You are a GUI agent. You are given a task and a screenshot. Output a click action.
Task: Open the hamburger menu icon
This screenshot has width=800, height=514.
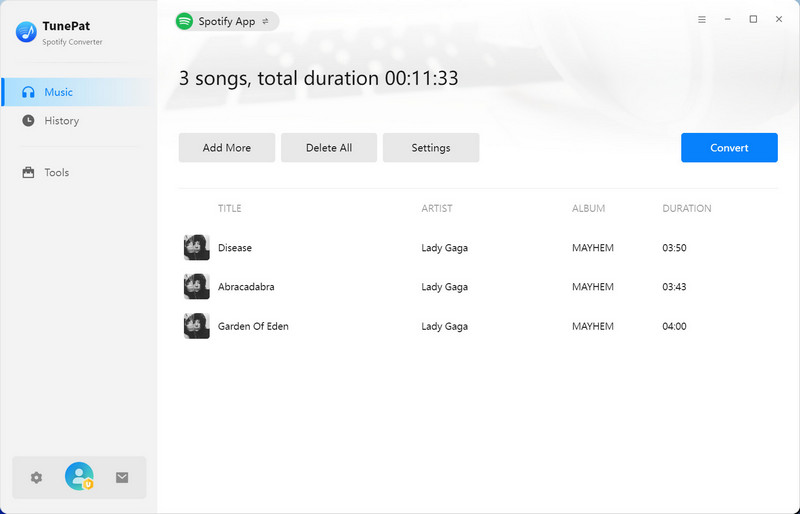tap(702, 20)
